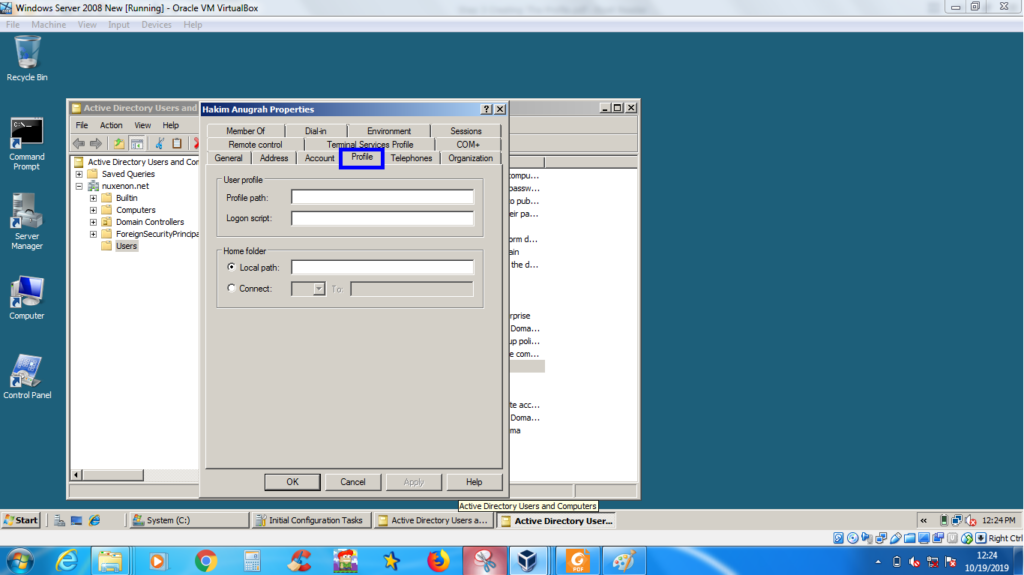The image size is (1024, 575).
Task: Select the Computer desktop icon
Action: coord(27,298)
